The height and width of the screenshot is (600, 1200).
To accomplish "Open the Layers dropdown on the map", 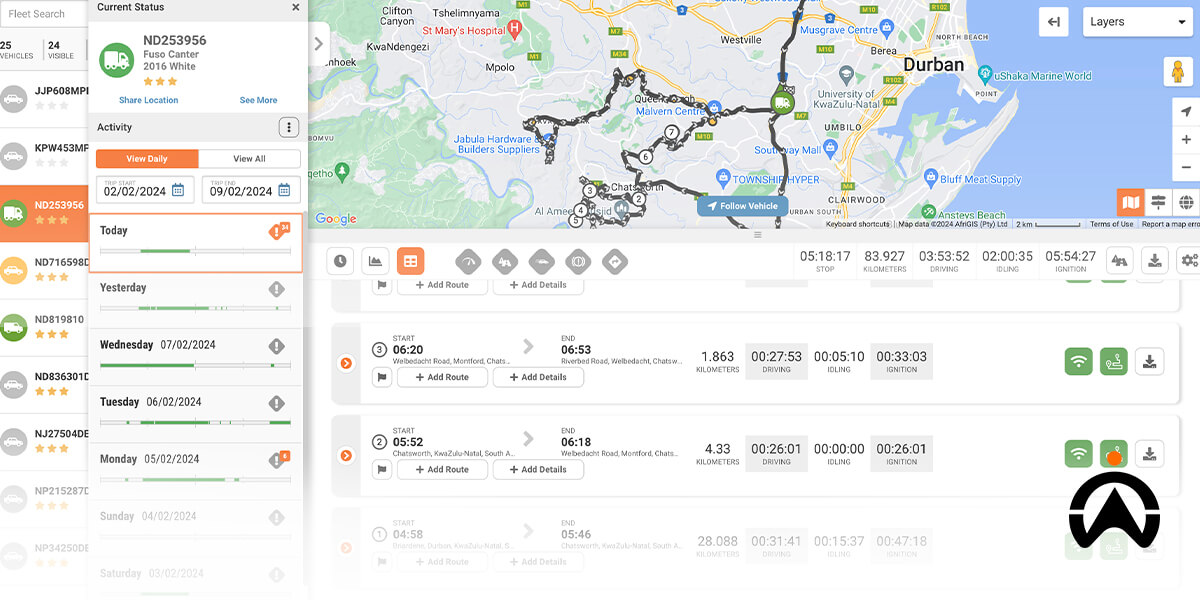I will [1137, 21].
